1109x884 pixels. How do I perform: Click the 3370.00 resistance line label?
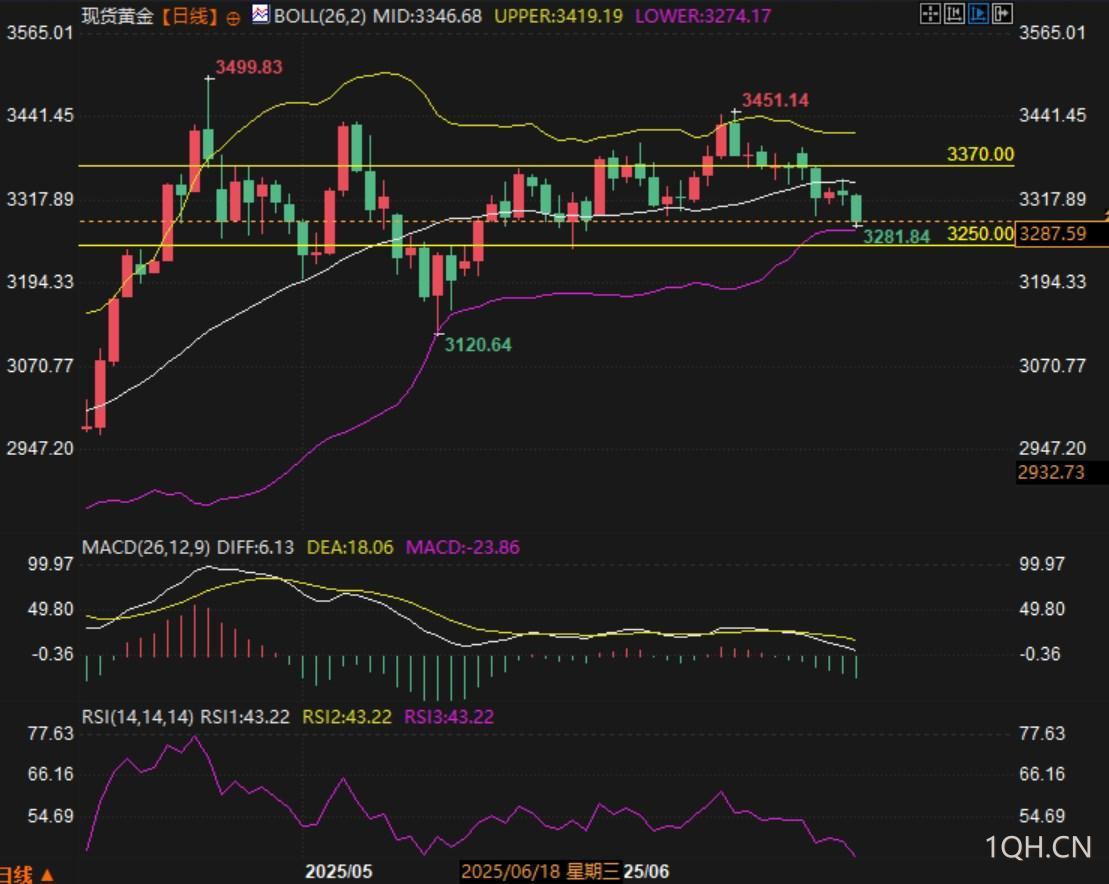click(x=980, y=153)
